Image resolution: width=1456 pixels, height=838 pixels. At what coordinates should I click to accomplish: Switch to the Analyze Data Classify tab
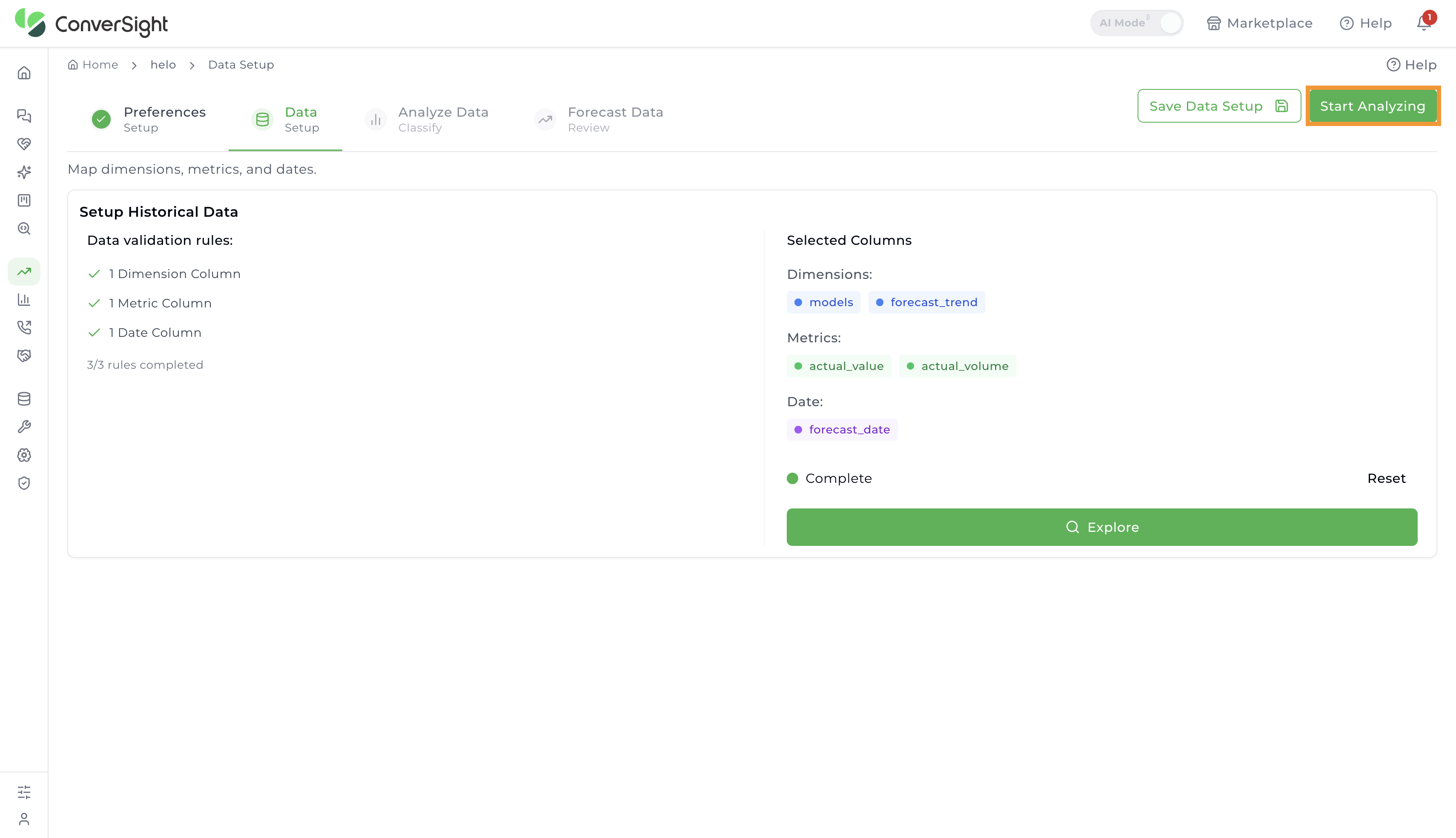(426, 119)
